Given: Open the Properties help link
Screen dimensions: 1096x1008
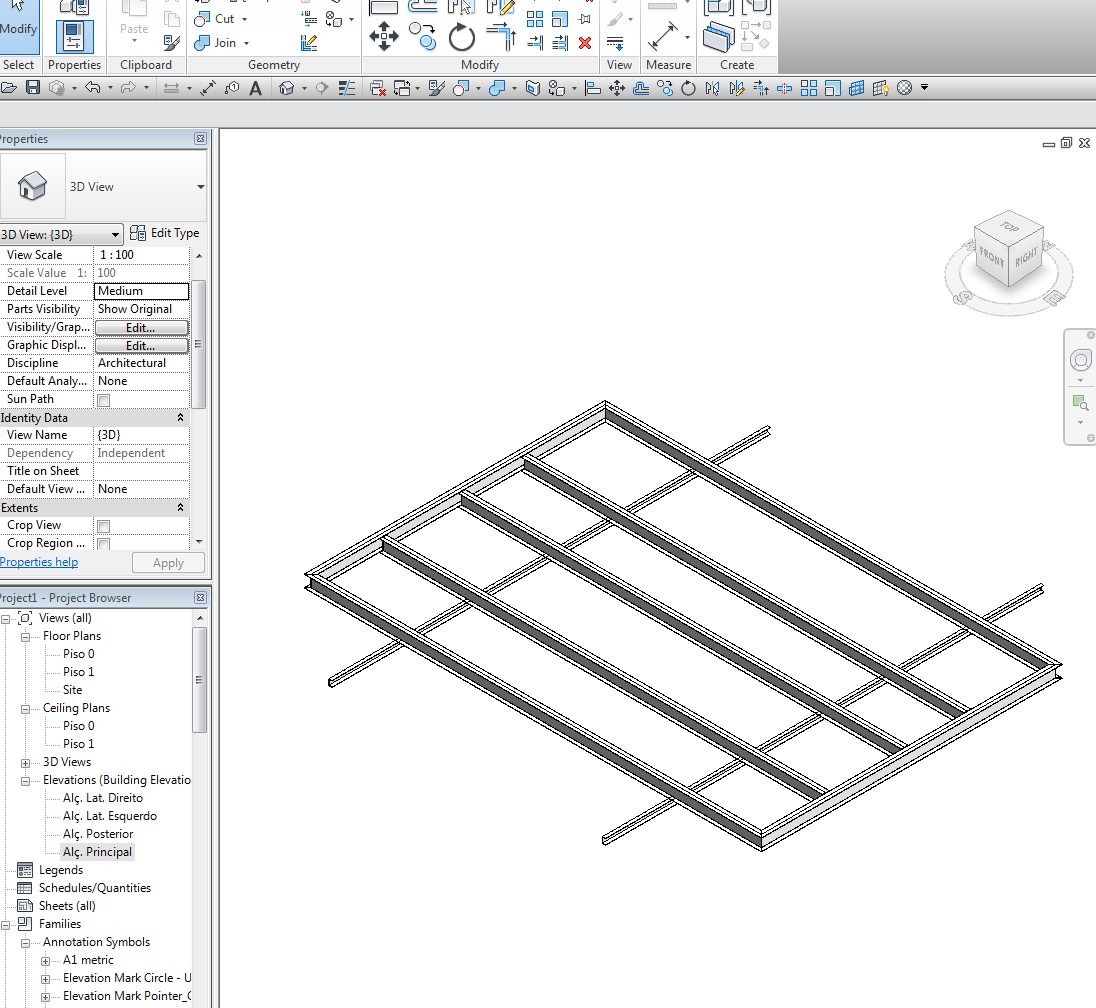Looking at the screenshot, I should point(39,562).
